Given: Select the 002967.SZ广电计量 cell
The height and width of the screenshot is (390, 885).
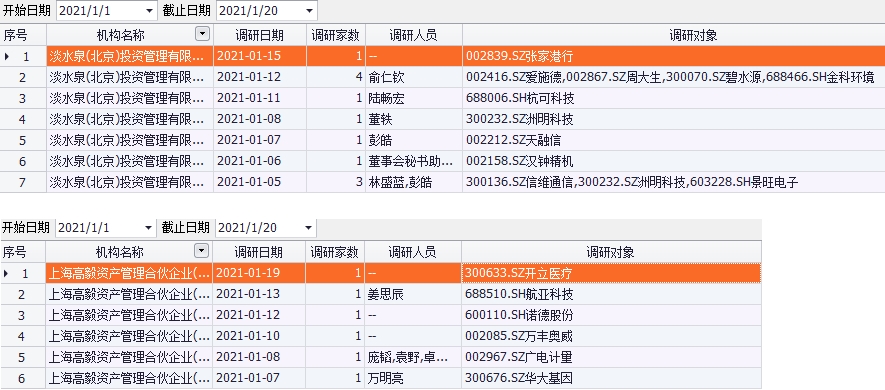Looking at the screenshot, I should pyautogui.click(x=611, y=357).
